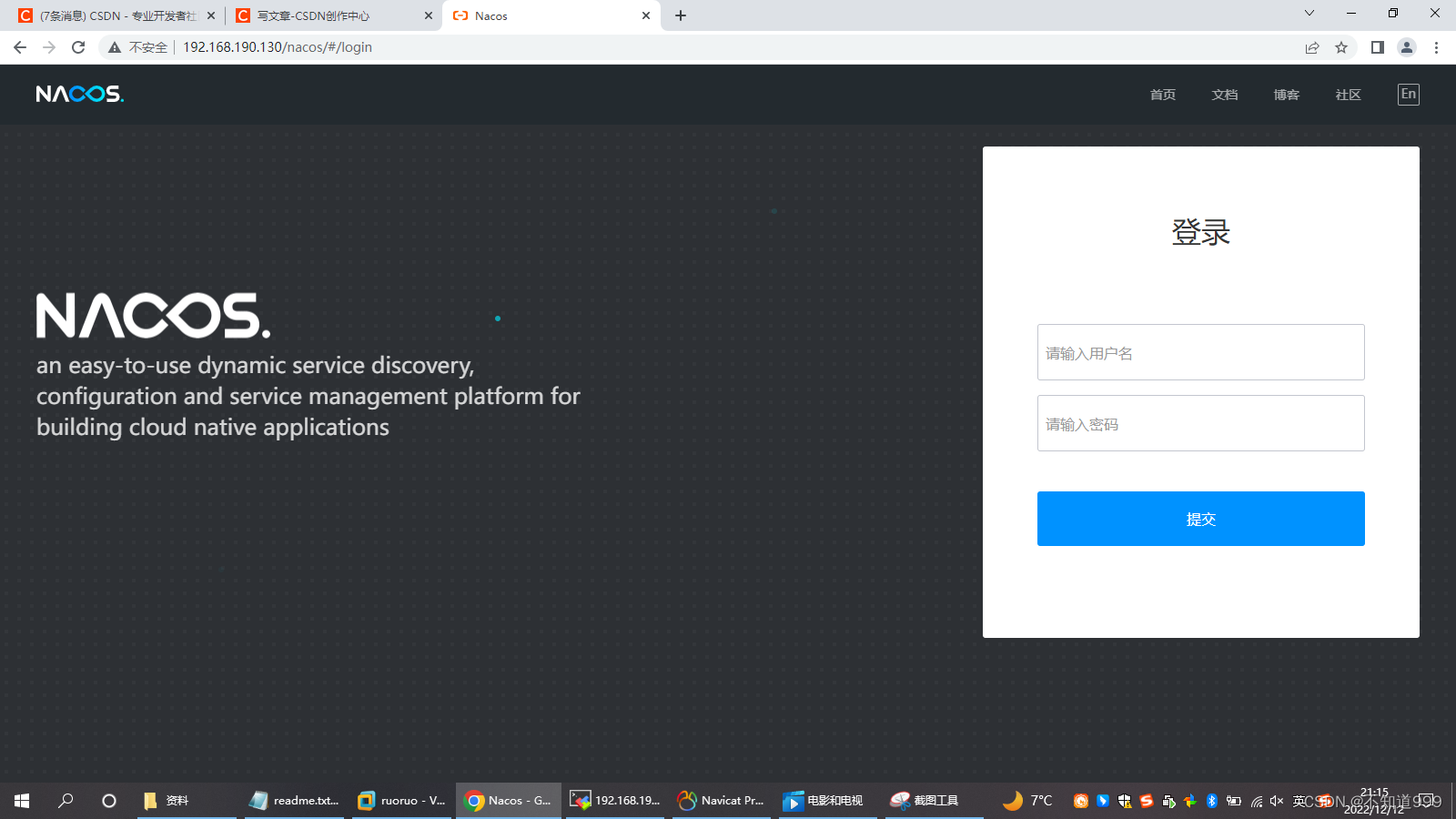
Task: Open the Chrome three-dot menu
Action: pos(1437,47)
